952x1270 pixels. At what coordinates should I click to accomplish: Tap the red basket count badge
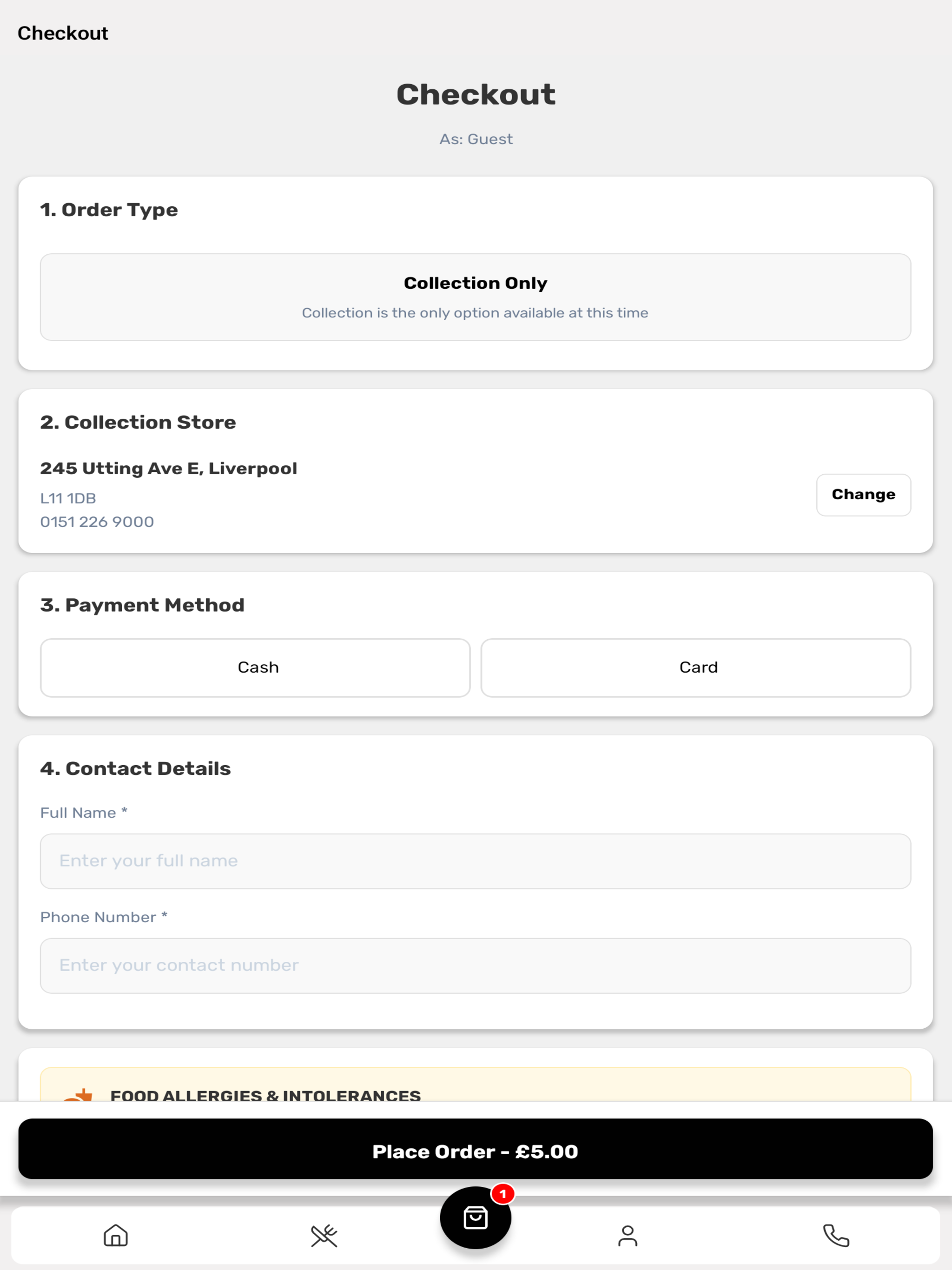point(503,1194)
